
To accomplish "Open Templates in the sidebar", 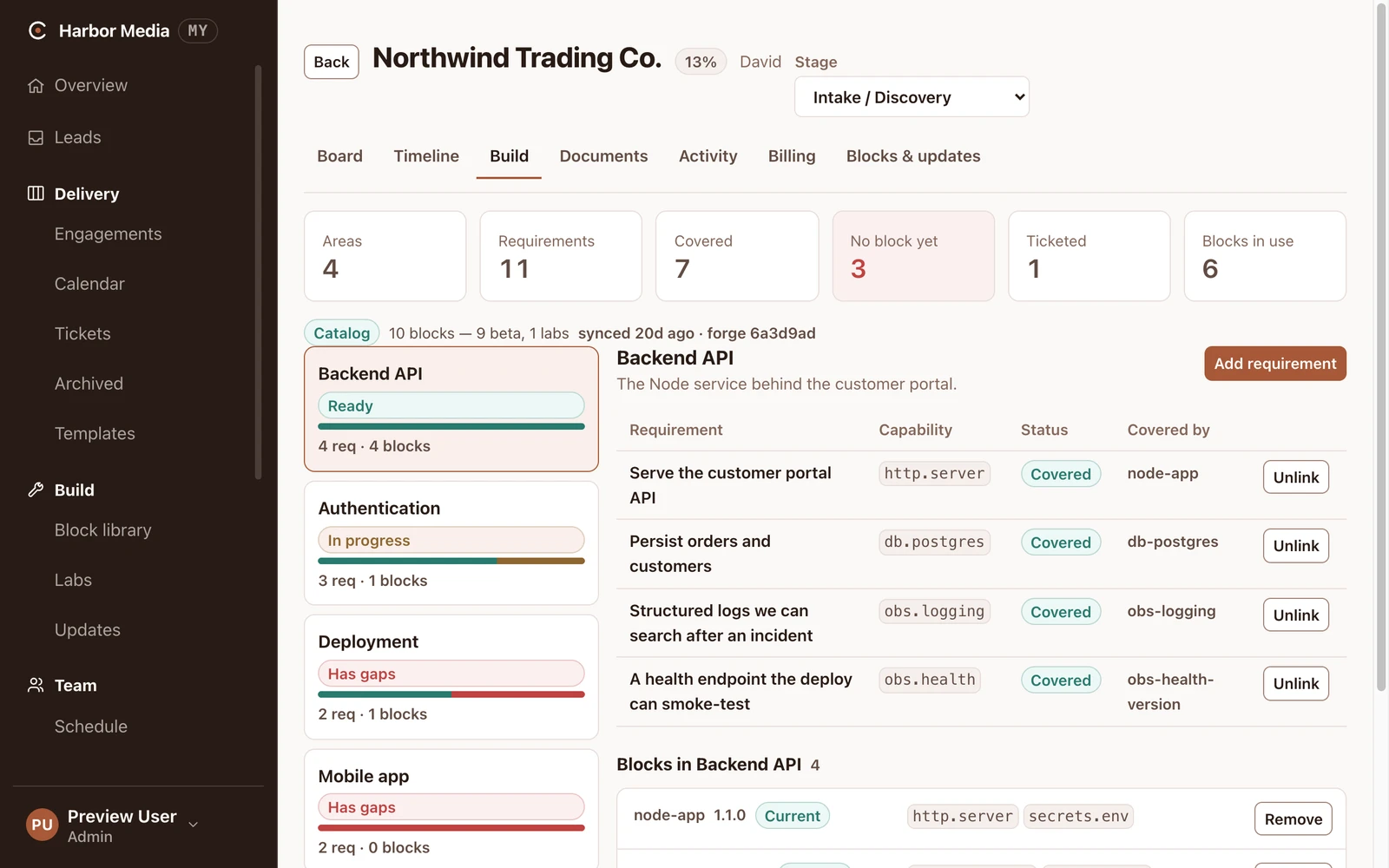I will (95, 434).
